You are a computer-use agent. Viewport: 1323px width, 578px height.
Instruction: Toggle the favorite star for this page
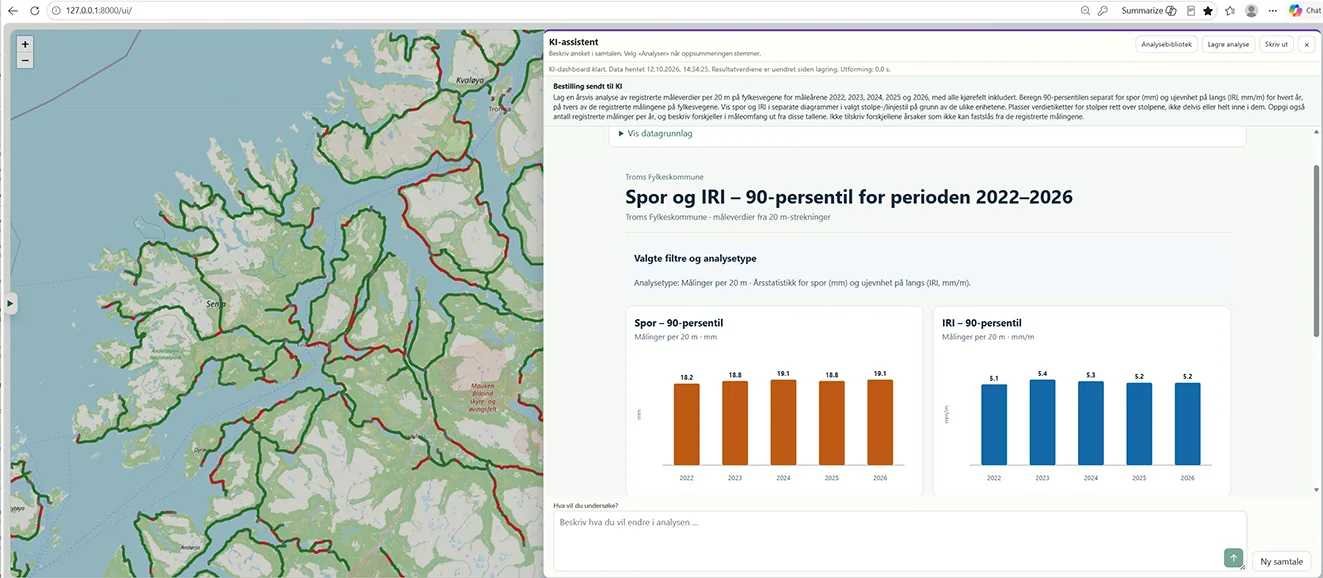click(x=1208, y=10)
